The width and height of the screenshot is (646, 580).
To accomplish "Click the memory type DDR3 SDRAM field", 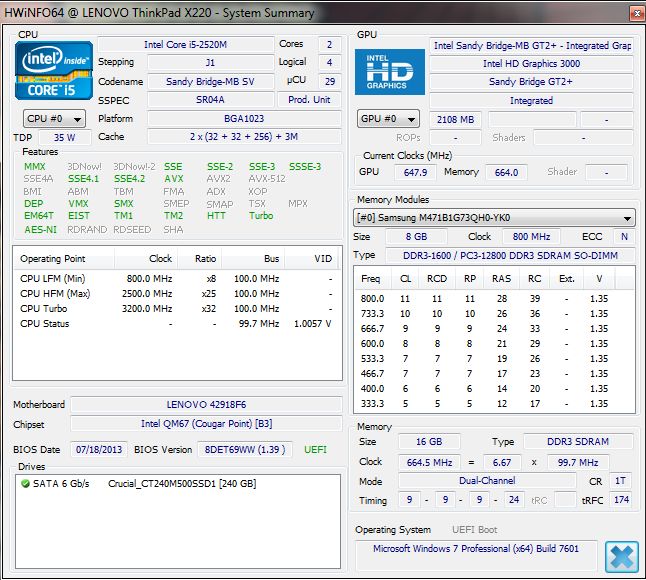I will 578,442.
